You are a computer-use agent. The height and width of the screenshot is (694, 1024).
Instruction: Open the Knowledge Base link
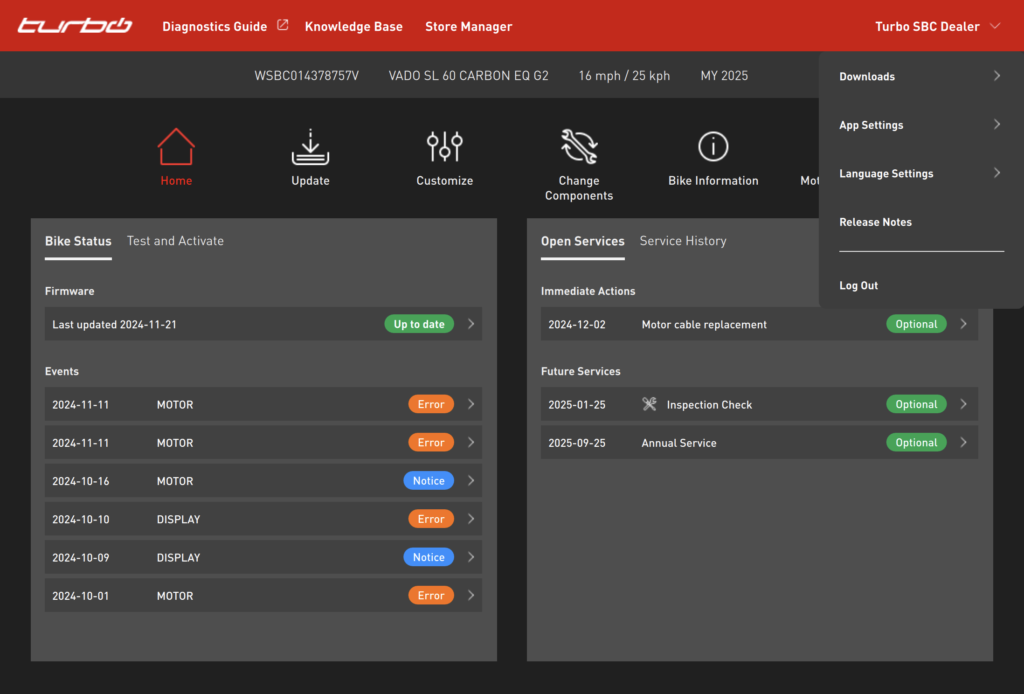(354, 27)
